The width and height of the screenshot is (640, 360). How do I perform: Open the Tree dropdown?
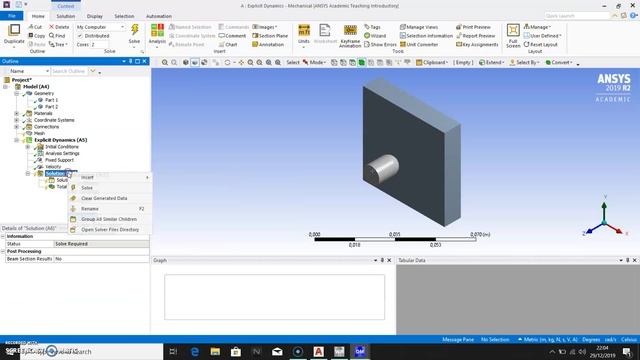[58, 44]
